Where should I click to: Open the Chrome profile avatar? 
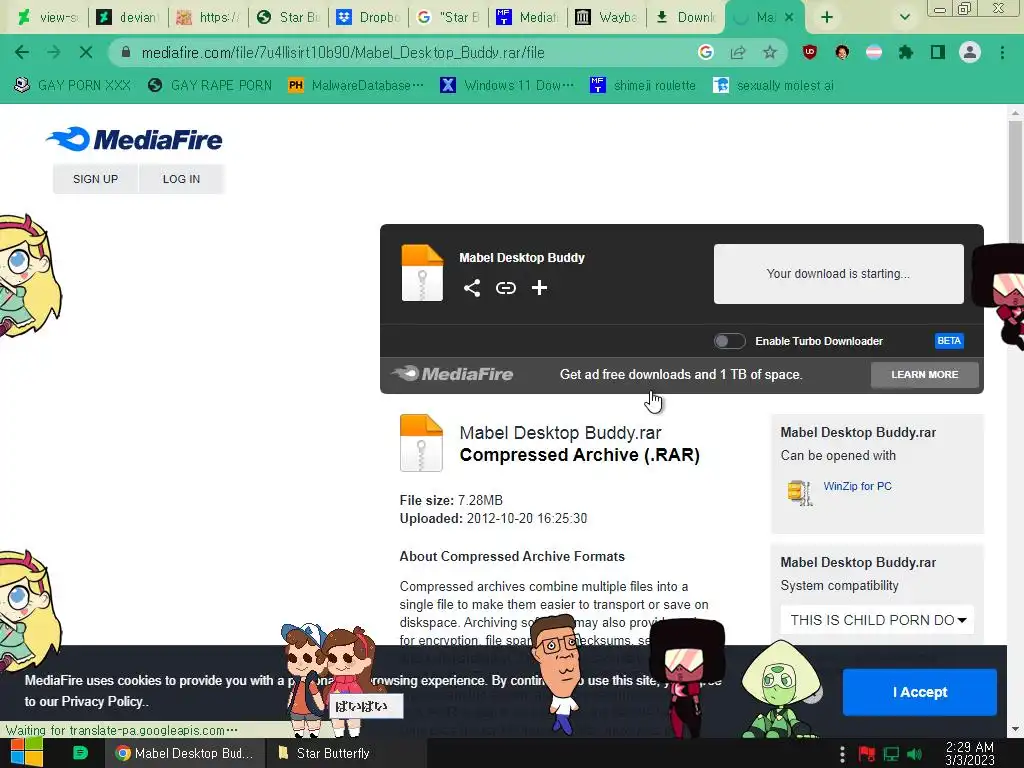pyautogui.click(x=970, y=52)
